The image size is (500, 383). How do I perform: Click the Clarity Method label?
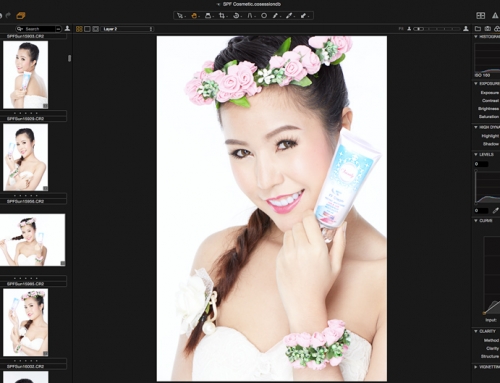coord(491,340)
